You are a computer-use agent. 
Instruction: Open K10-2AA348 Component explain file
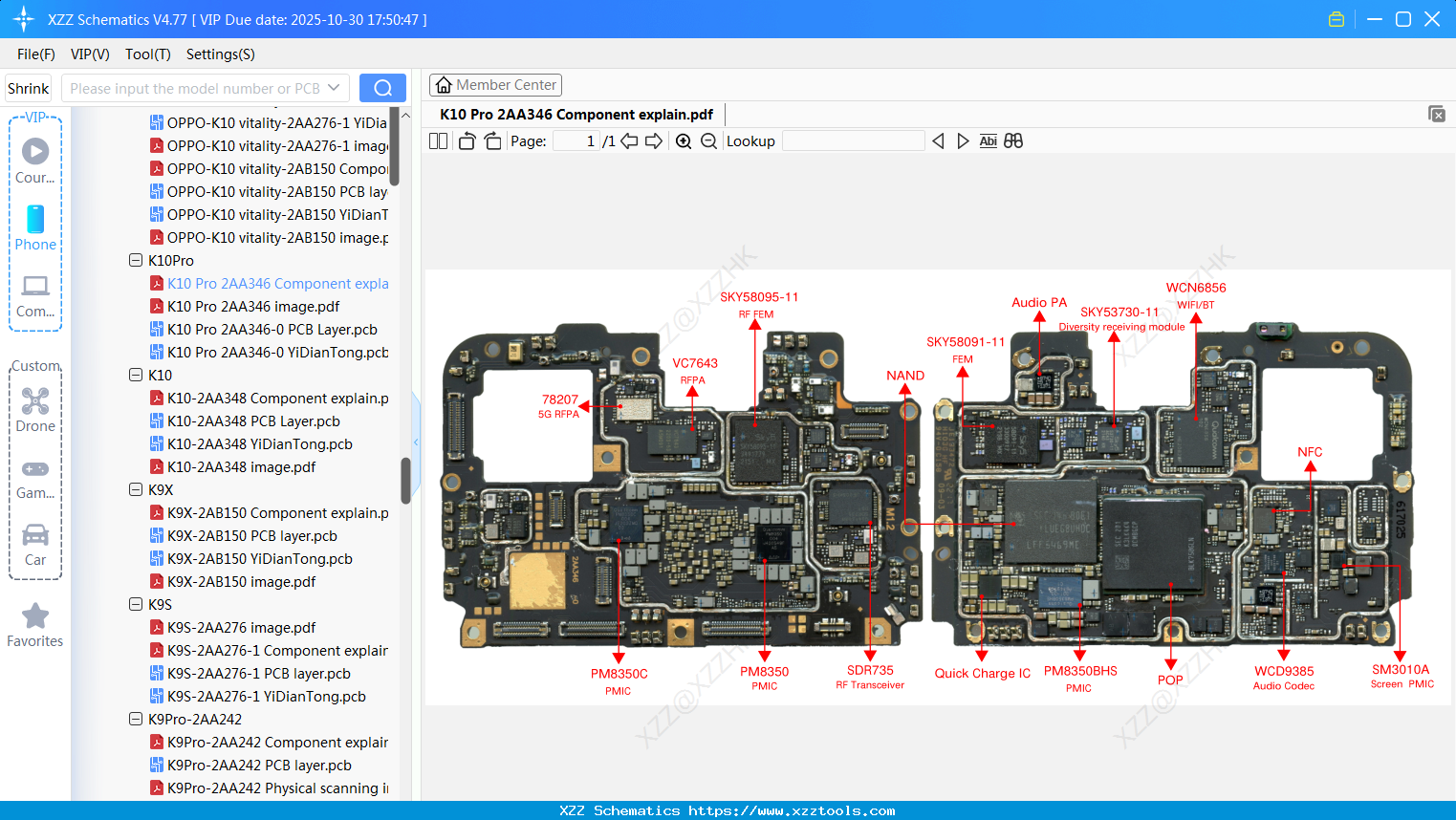click(x=277, y=399)
